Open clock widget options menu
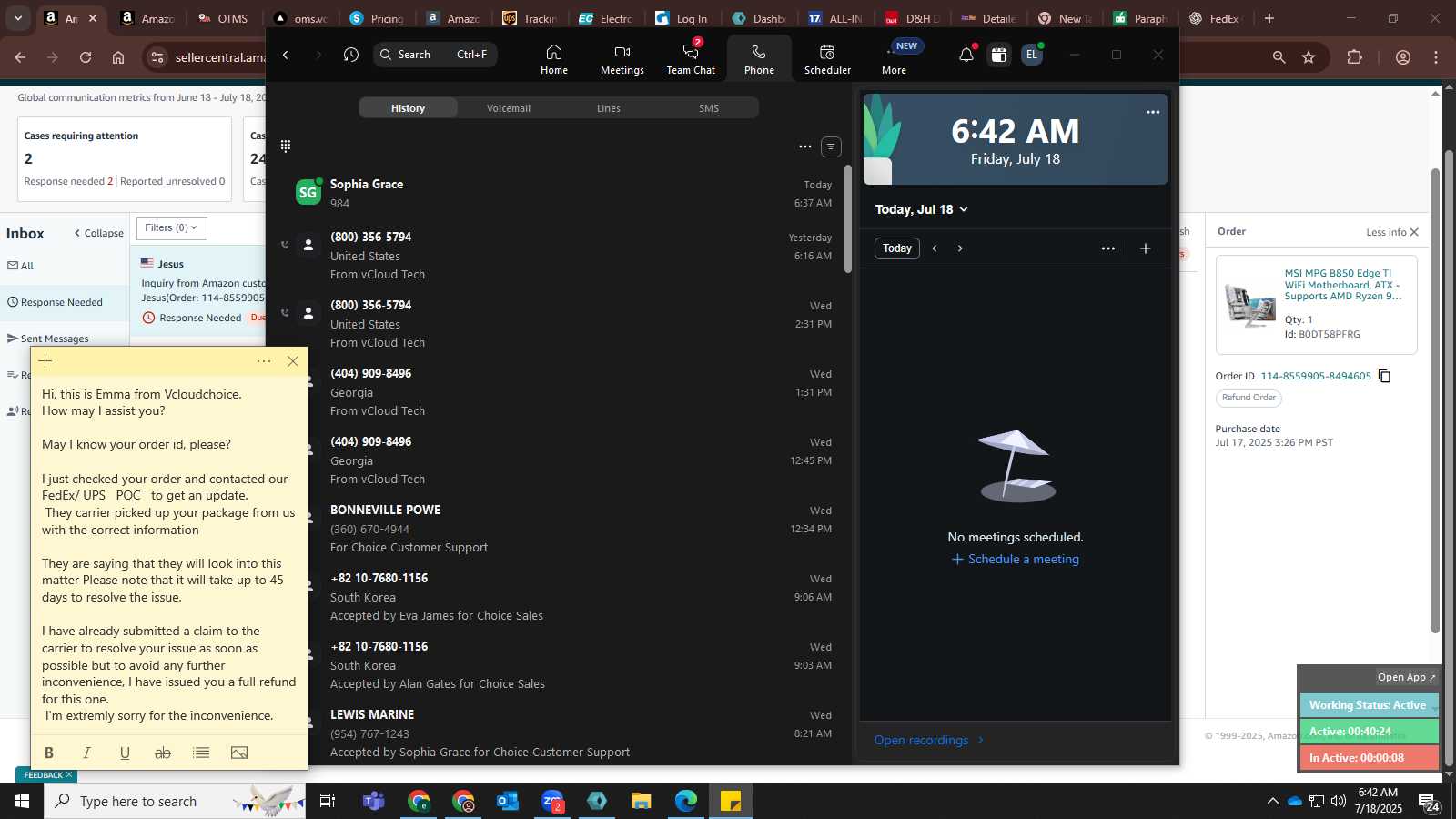Viewport: 1456px width, 819px height. pyautogui.click(x=1153, y=112)
